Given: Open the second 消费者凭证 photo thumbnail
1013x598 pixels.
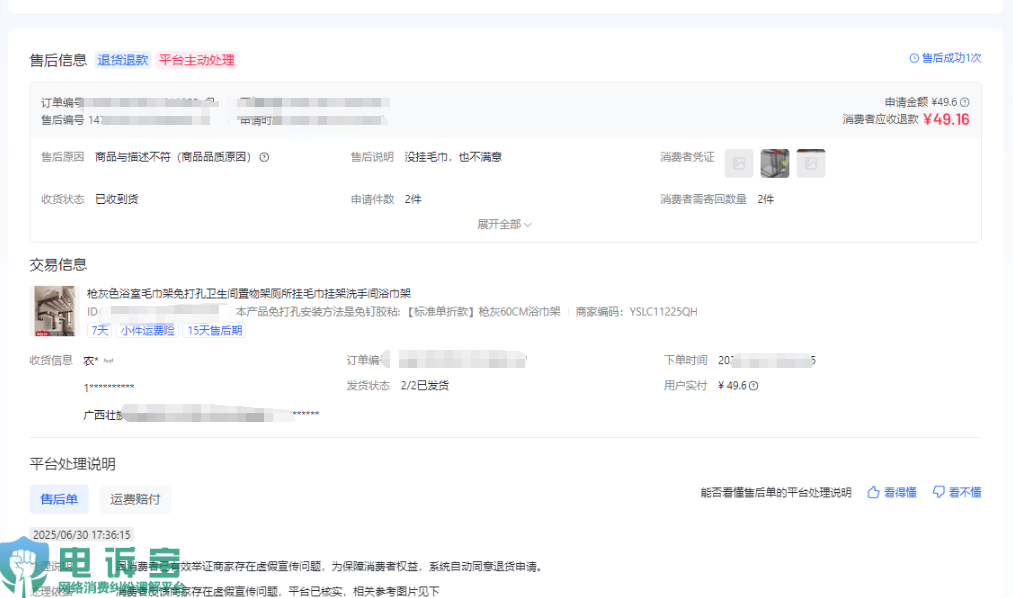Looking at the screenshot, I should (774, 163).
